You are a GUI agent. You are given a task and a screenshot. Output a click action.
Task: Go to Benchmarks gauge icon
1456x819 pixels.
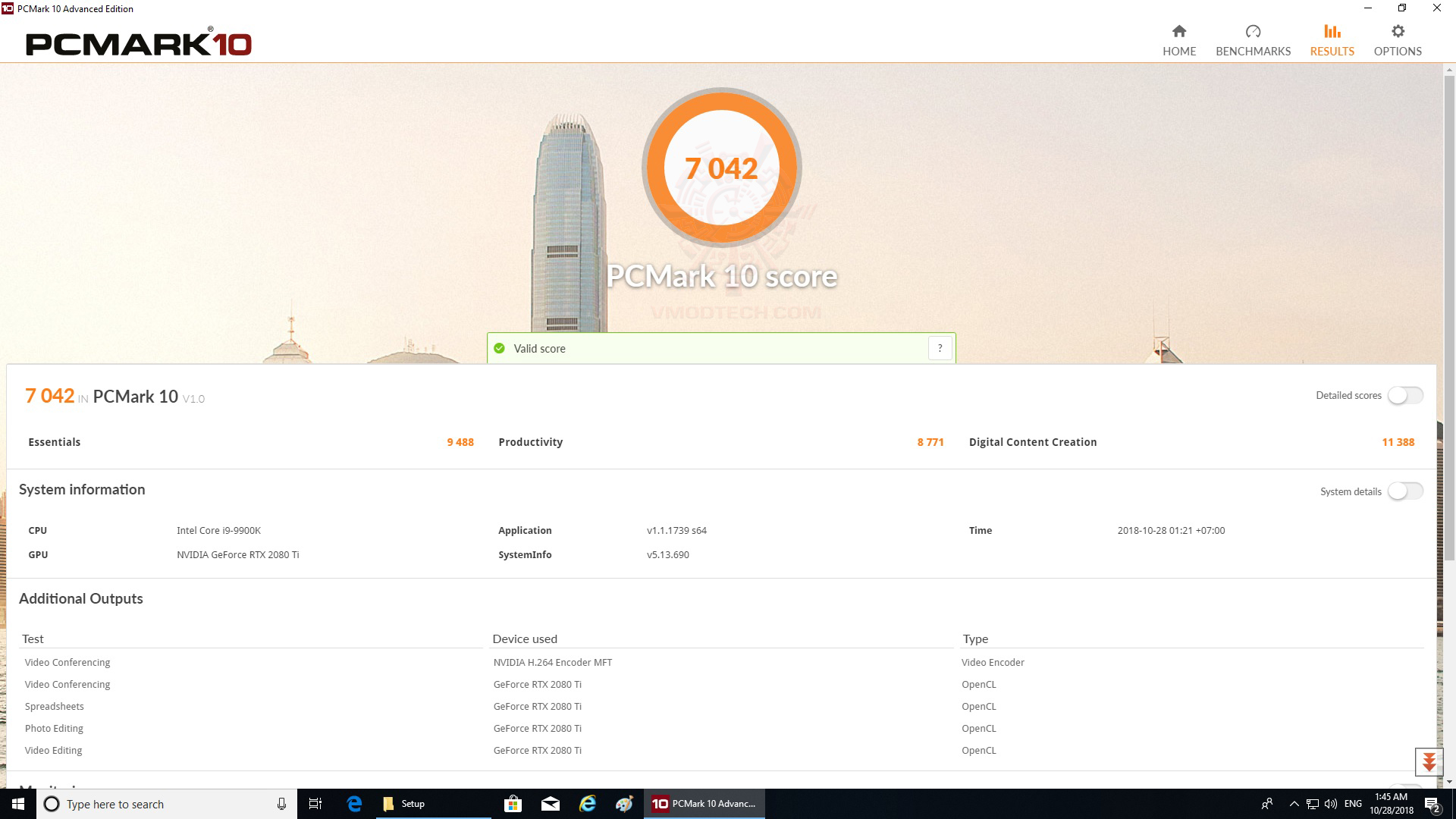[x=1253, y=32]
